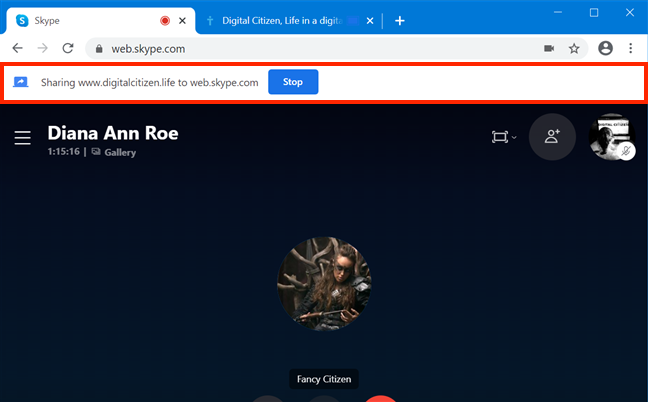Open a new browser tab
The width and height of the screenshot is (648, 402).
[x=400, y=21]
